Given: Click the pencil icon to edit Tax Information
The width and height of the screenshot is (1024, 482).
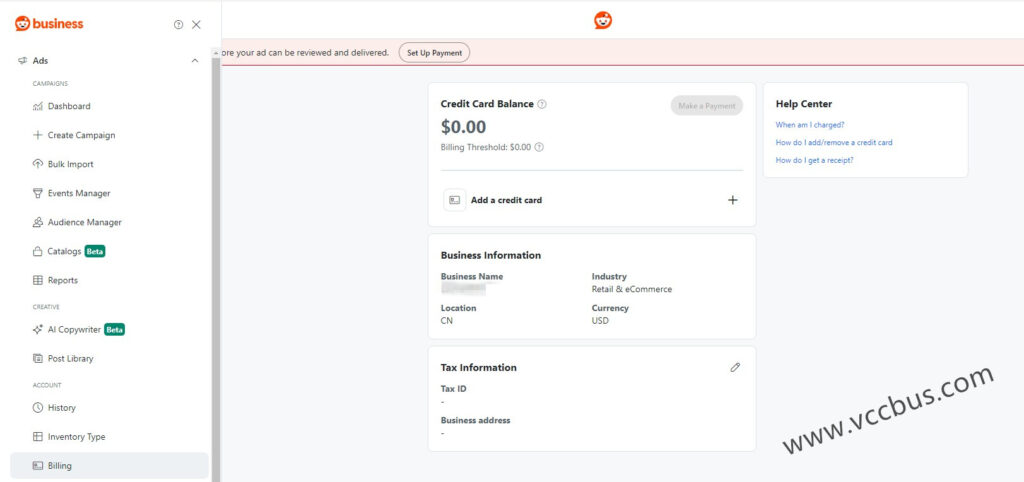Looking at the screenshot, I should 735,367.
